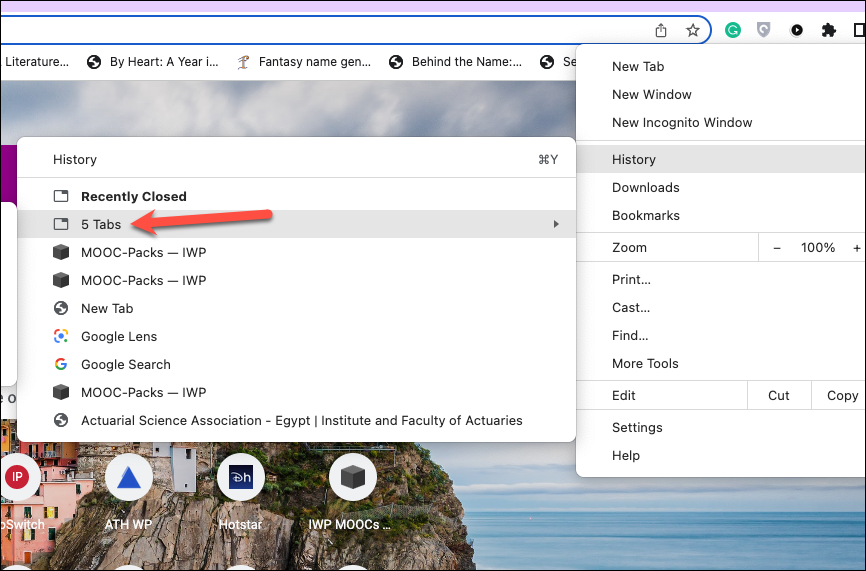Click the Zoom label in Chrome menu

[x=629, y=248]
